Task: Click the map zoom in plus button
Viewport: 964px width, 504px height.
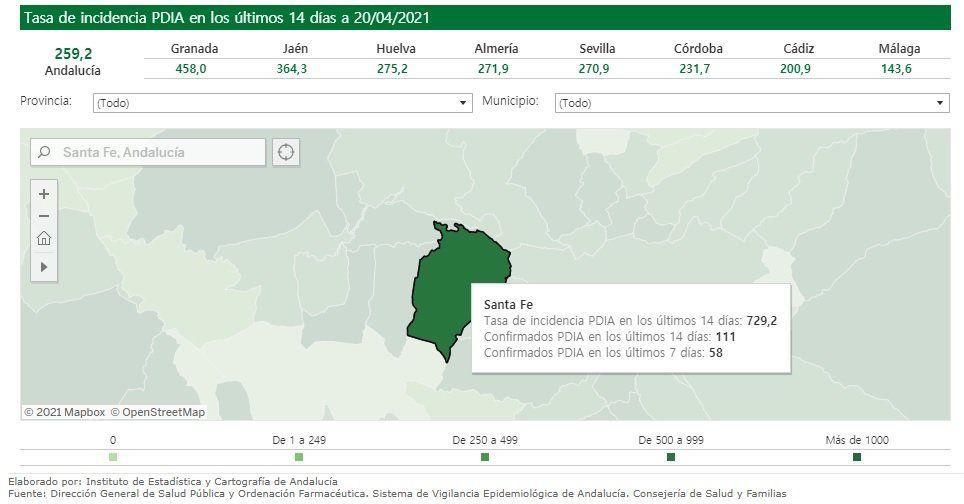Action: coord(44,194)
